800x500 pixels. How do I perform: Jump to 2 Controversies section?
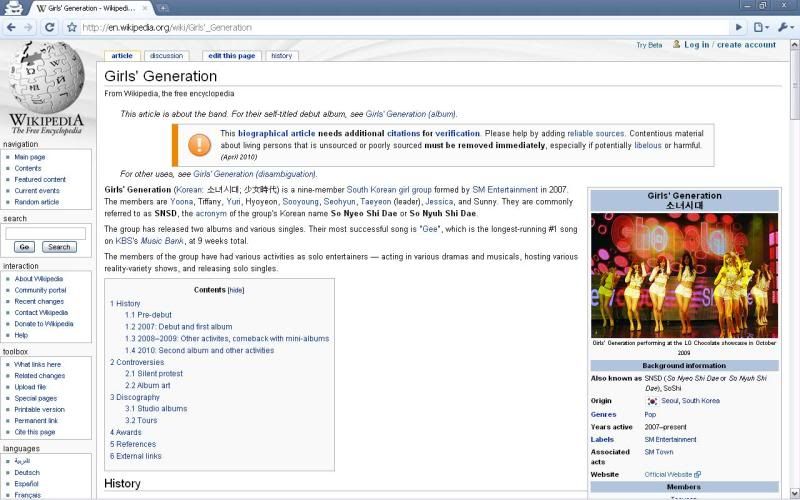pyautogui.click(x=137, y=362)
